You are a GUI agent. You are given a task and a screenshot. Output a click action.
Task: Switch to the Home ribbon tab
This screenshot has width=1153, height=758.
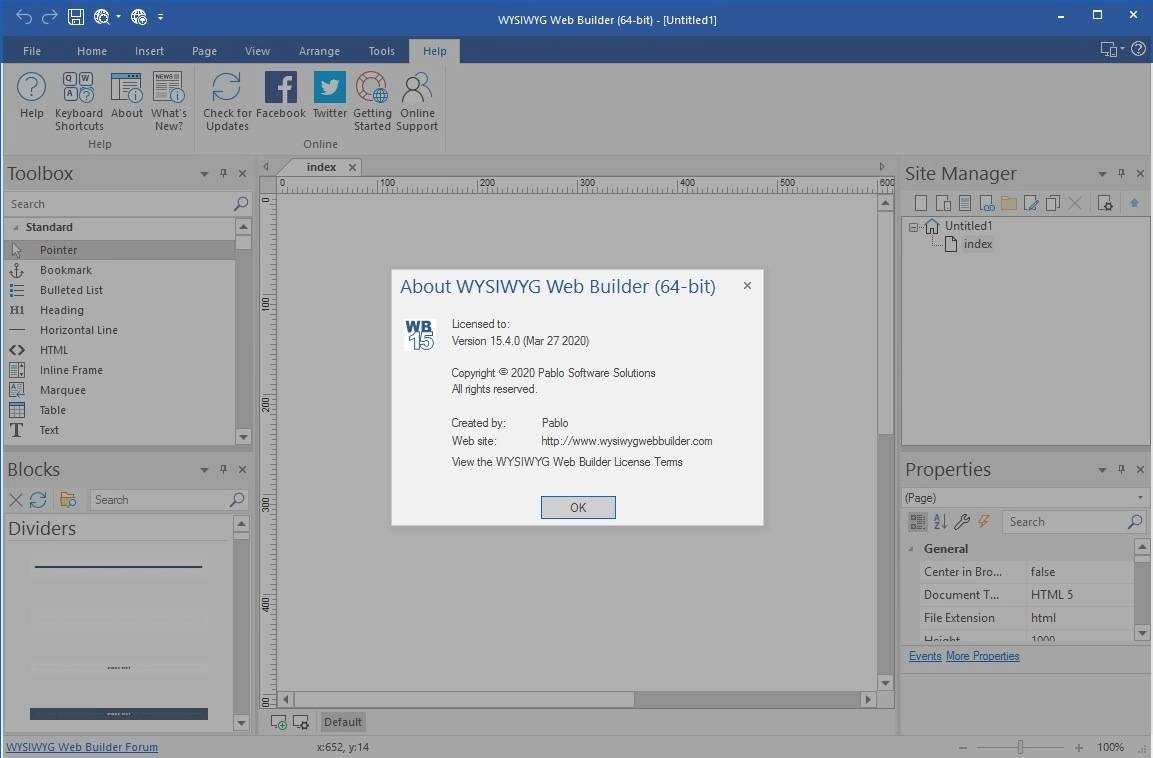pos(92,51)
